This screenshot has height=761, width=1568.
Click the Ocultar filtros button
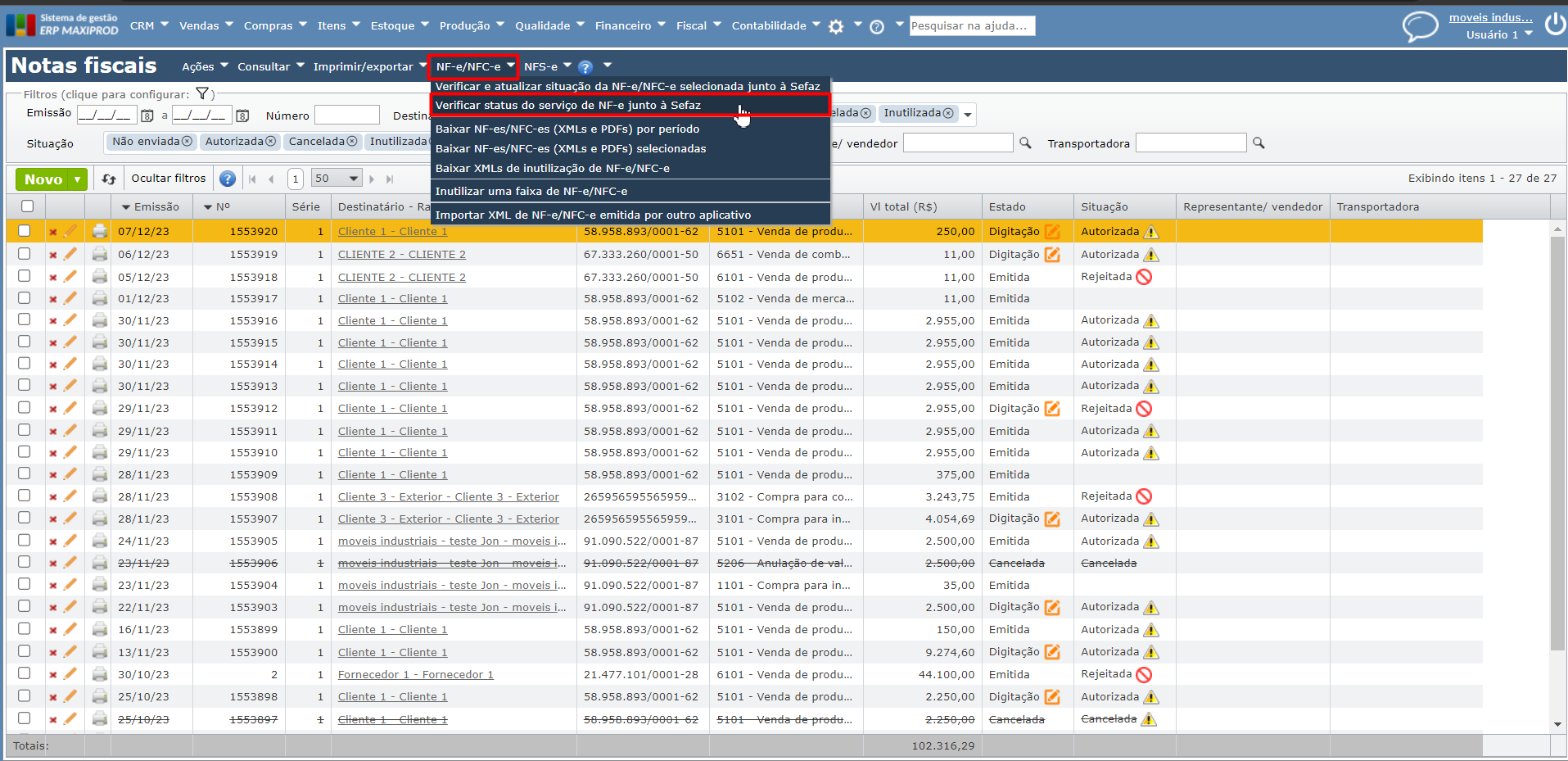(x=169, y=179)
